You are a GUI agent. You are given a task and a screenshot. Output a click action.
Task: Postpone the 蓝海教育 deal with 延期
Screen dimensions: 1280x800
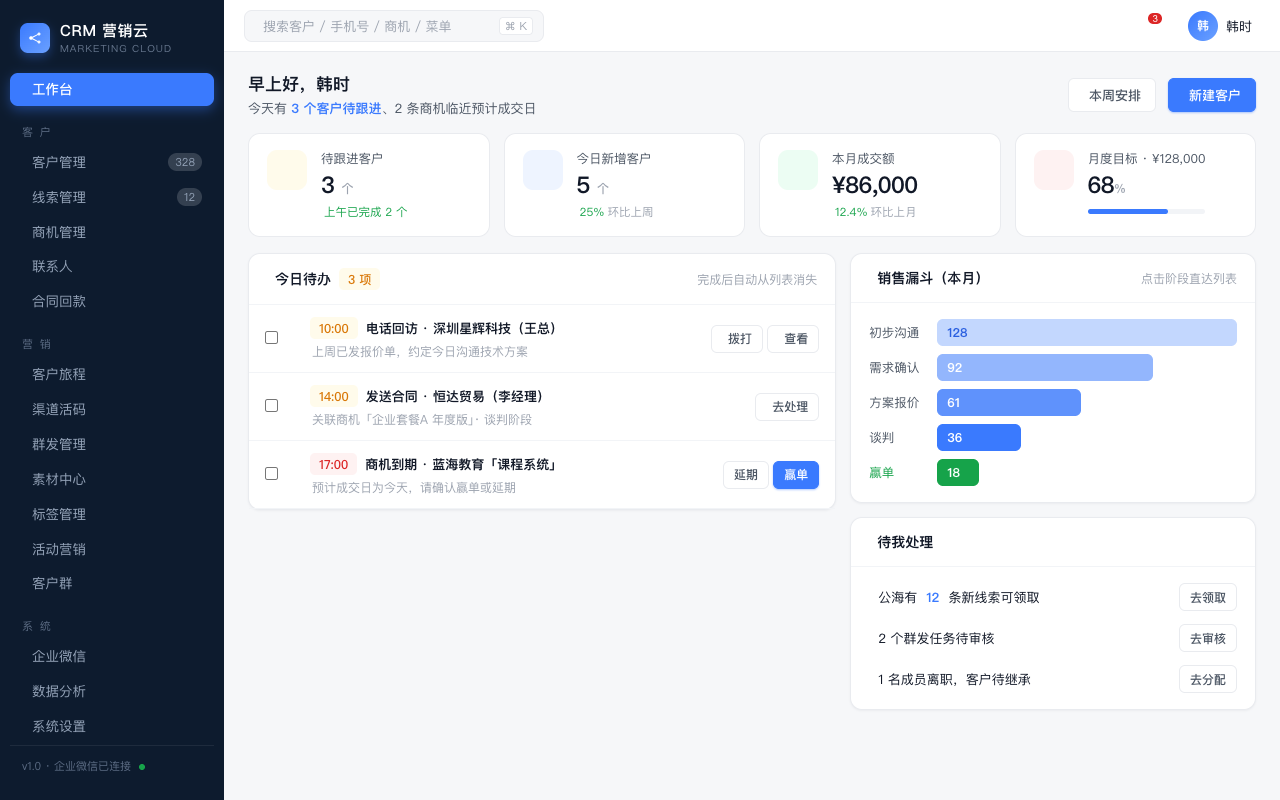pos(746,475)
